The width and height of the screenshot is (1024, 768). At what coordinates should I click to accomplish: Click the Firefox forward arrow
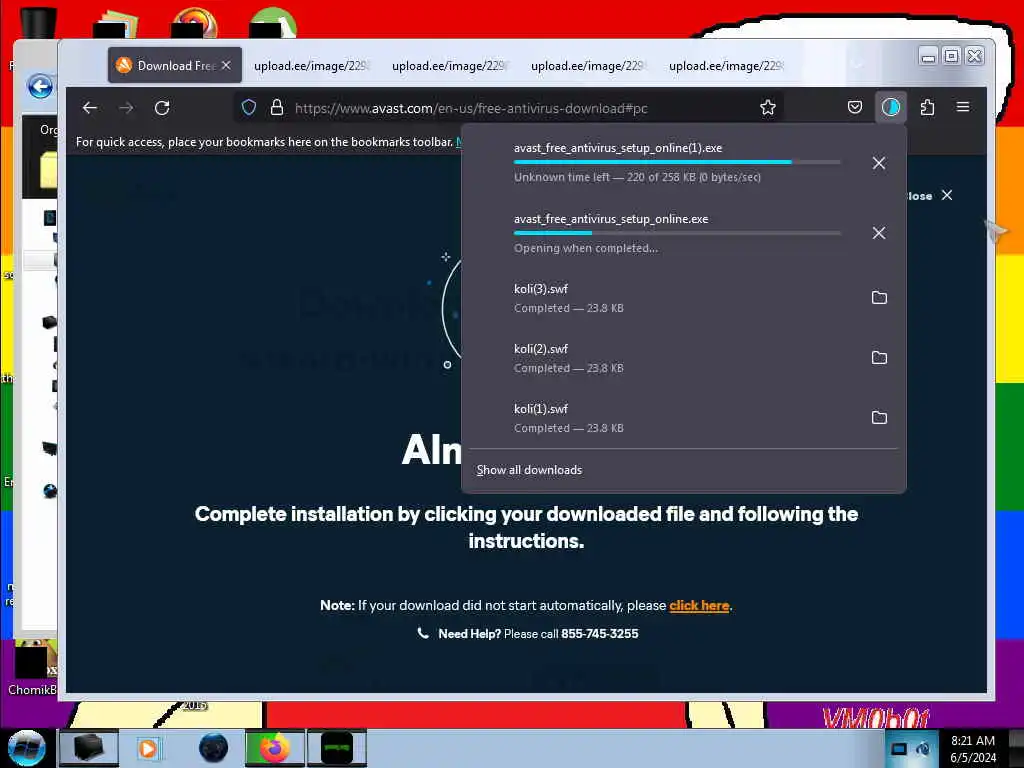126,108
